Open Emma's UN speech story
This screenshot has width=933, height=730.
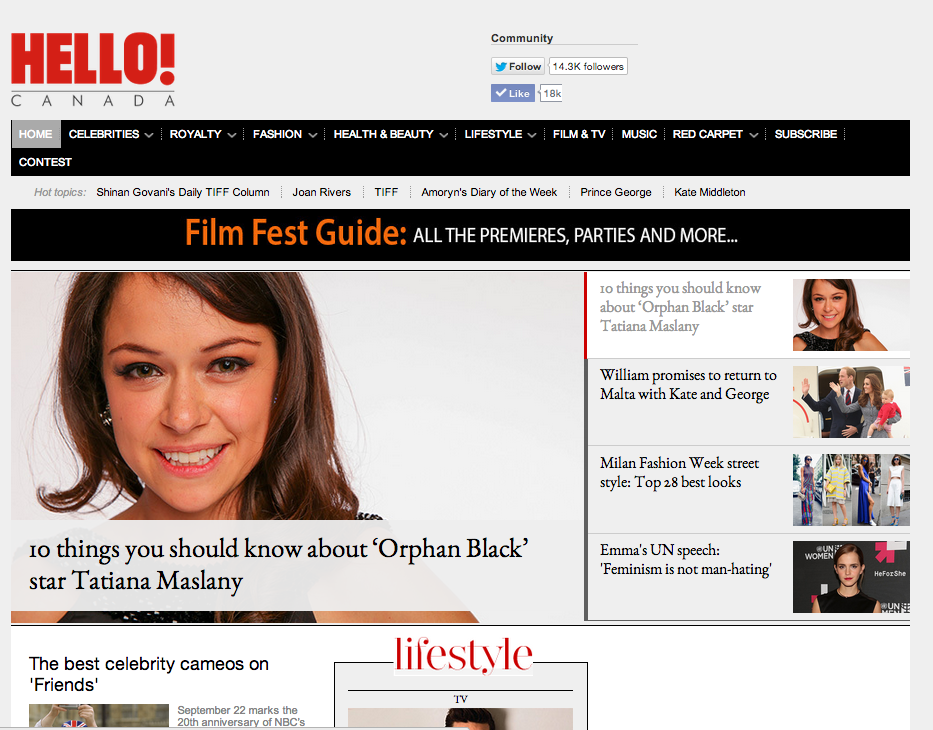pyautogui.click(x=685, y=559)
